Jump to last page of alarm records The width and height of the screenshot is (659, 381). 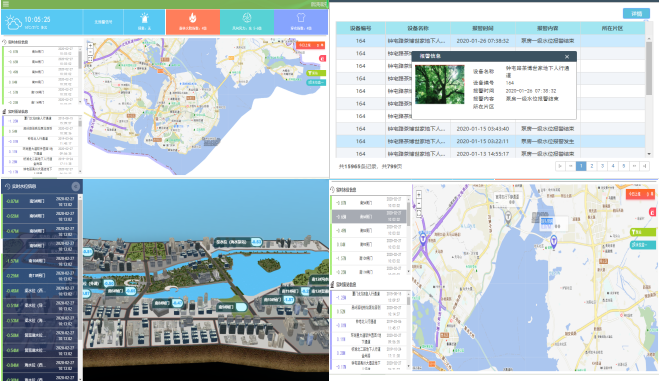click(645, 166)
